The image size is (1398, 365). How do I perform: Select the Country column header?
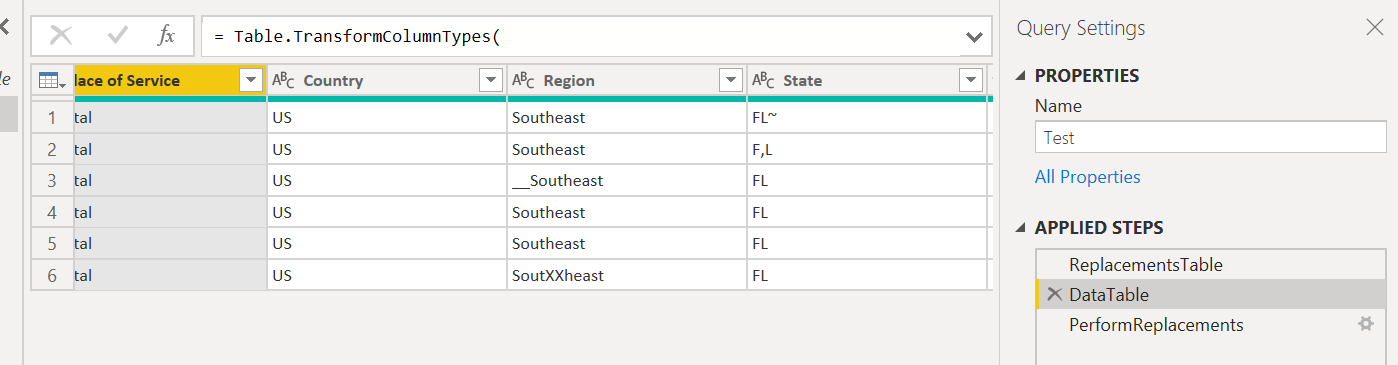point(387,81)
